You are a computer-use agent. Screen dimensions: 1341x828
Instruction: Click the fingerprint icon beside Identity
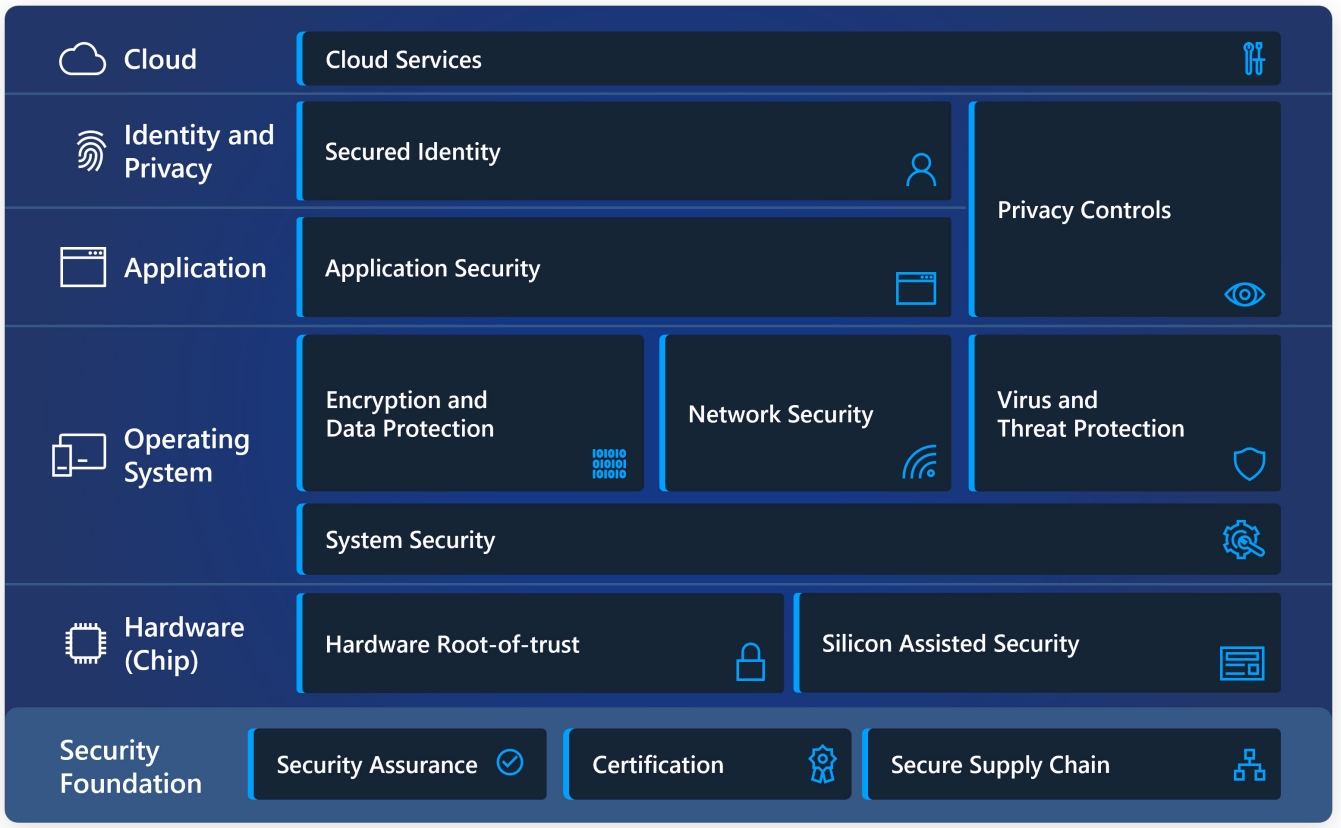tap(91, 151)
